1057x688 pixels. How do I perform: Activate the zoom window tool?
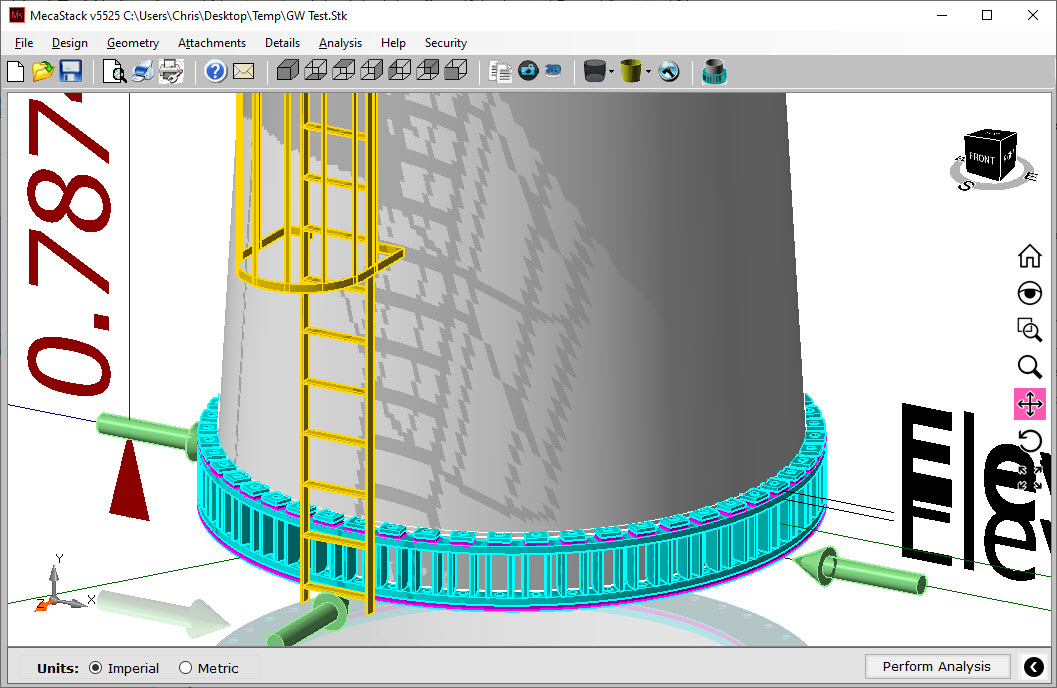[1029, 330]
